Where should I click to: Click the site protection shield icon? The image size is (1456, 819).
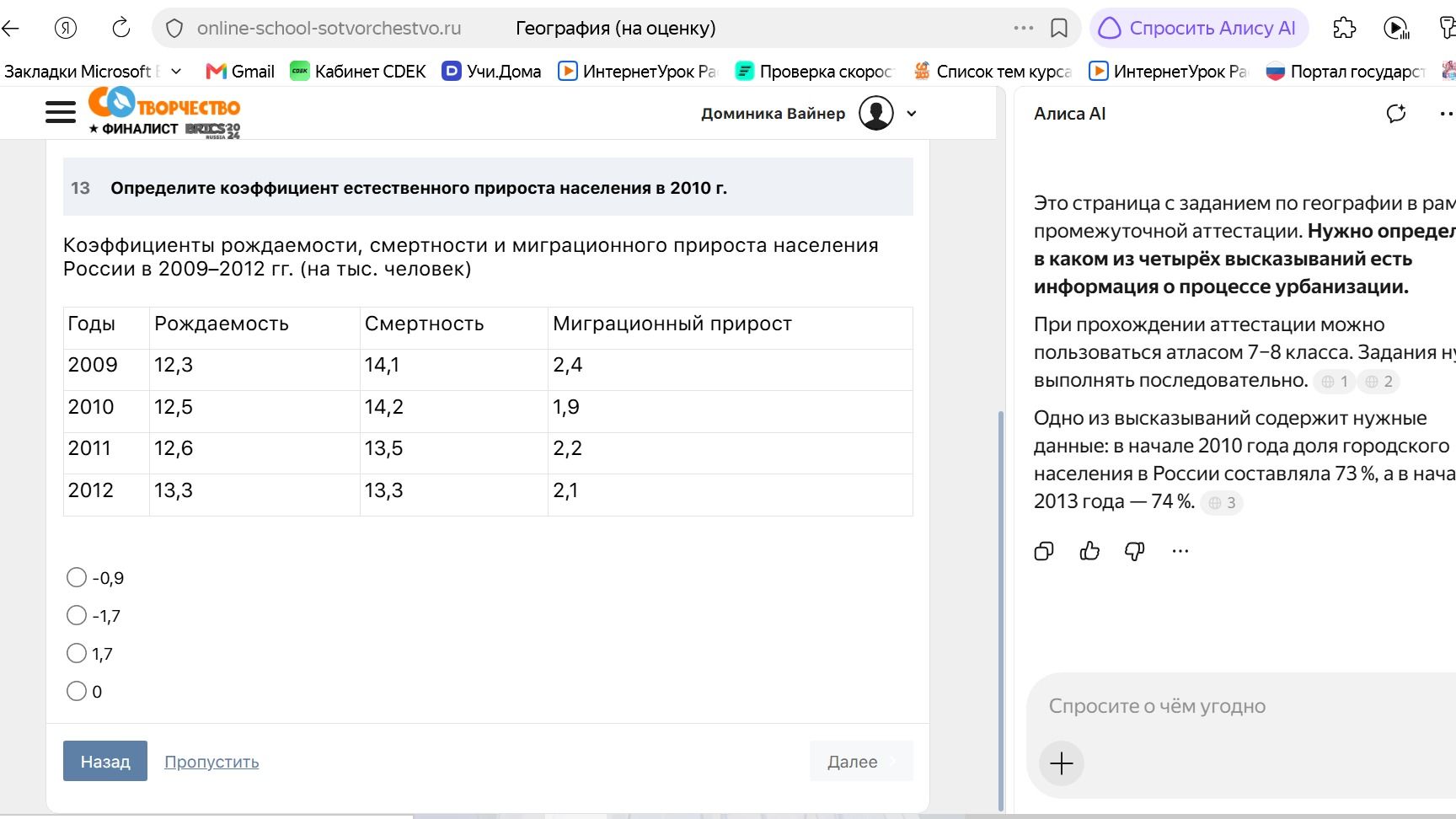coord(174,29)
